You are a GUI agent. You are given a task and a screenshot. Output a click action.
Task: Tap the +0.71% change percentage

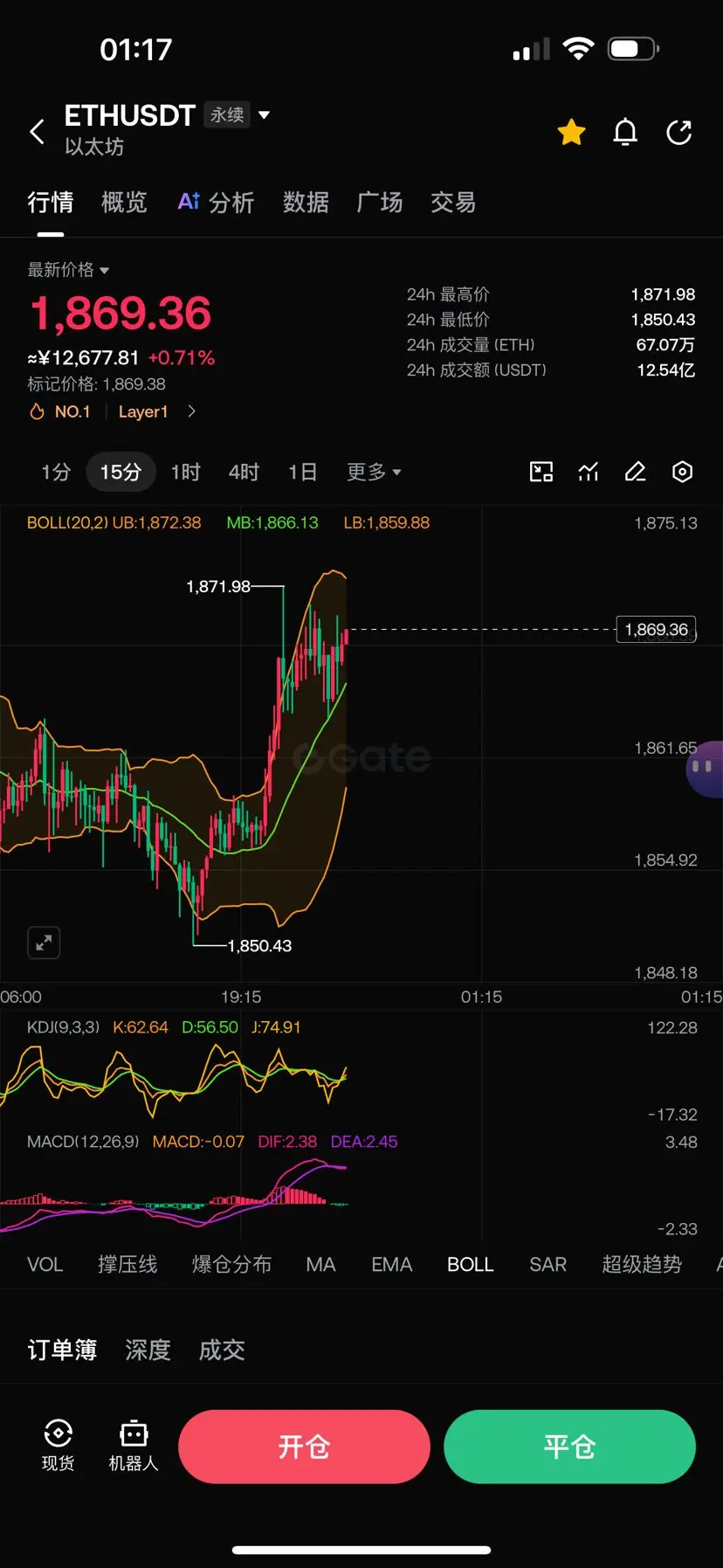tap(182, 358)
